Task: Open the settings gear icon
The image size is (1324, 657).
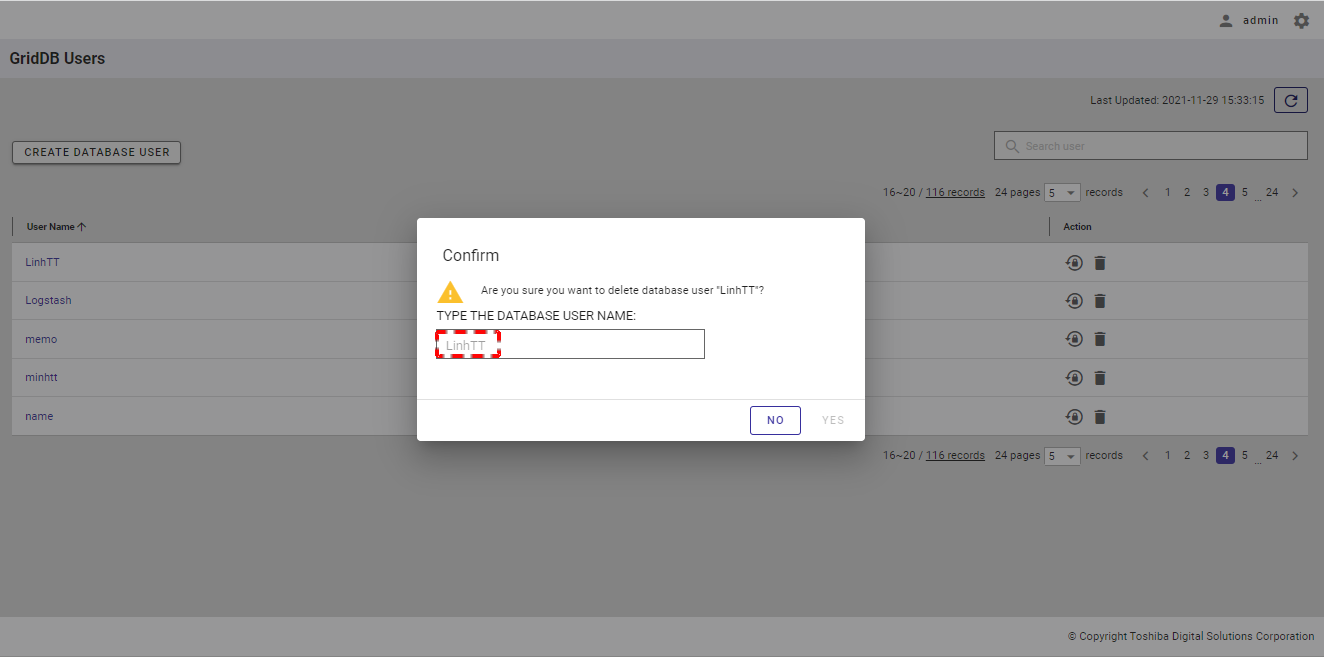Action: click(1301, 21)
